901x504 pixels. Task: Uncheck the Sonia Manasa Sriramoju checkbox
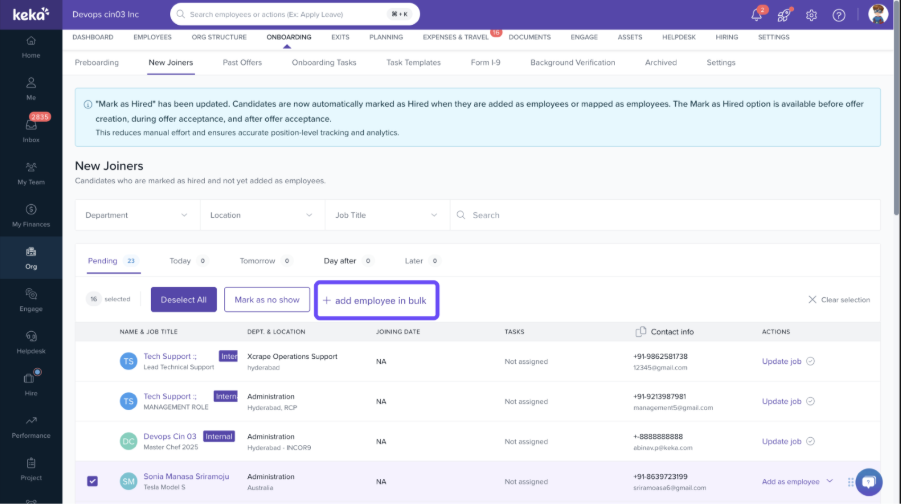(93, 481)
